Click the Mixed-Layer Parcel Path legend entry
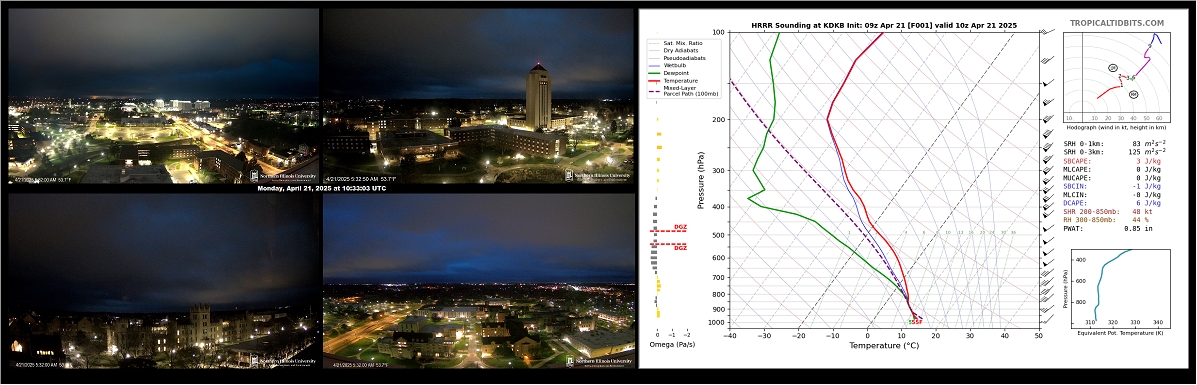 point(680,90)
